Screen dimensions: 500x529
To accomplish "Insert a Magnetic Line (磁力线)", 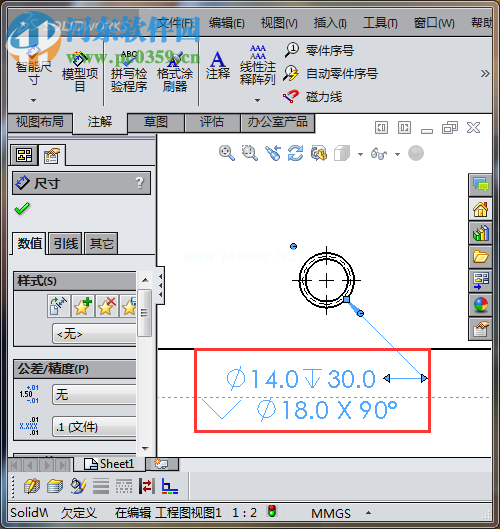I will click(x=313, y=97).
